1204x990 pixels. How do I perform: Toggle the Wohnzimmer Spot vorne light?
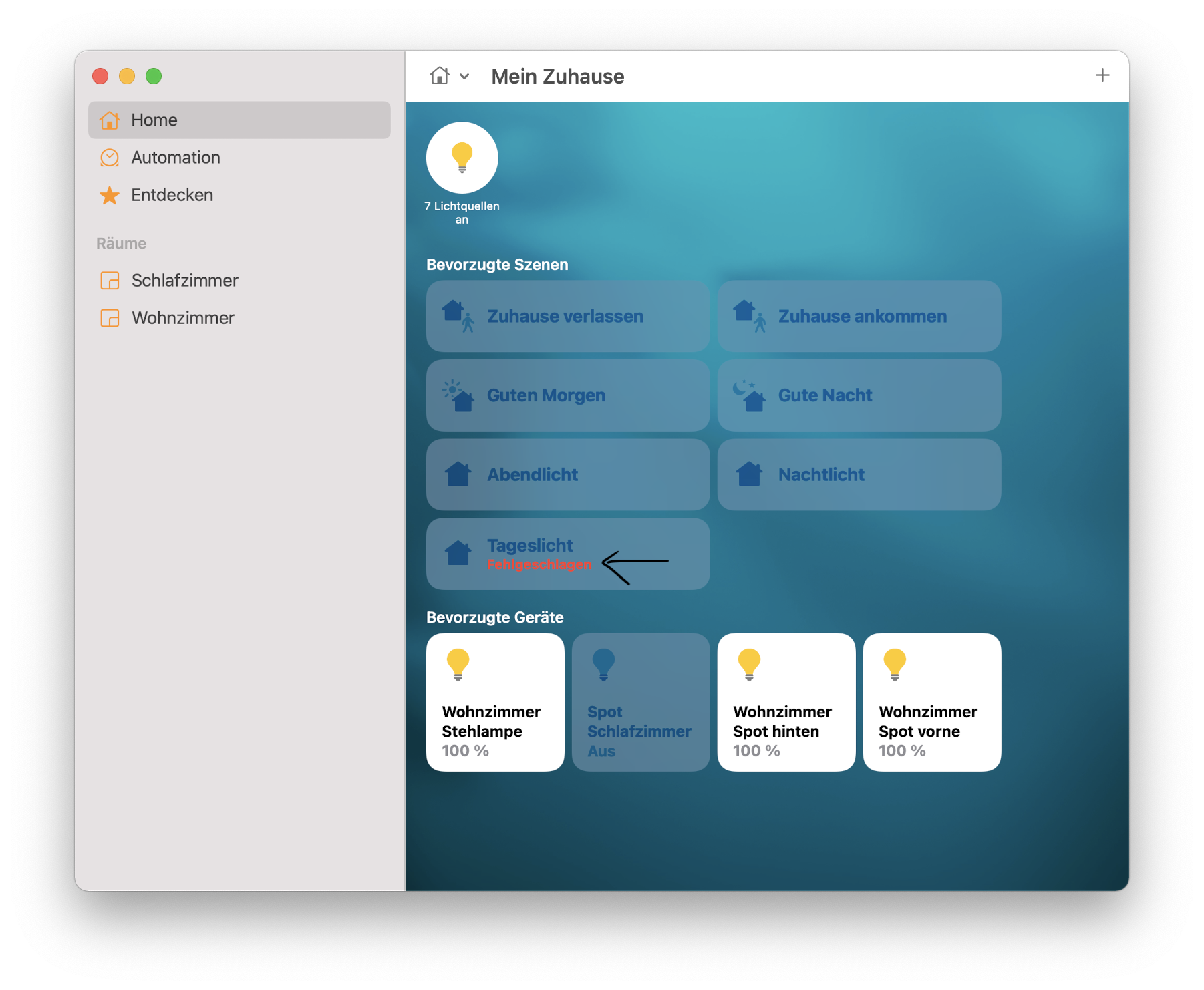(932, 702)
